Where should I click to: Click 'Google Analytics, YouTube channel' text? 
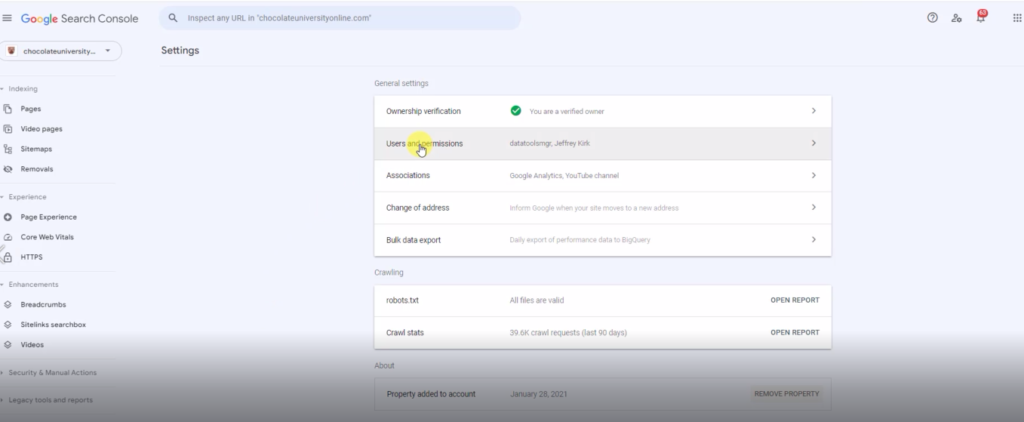click(x=564, y=176)
